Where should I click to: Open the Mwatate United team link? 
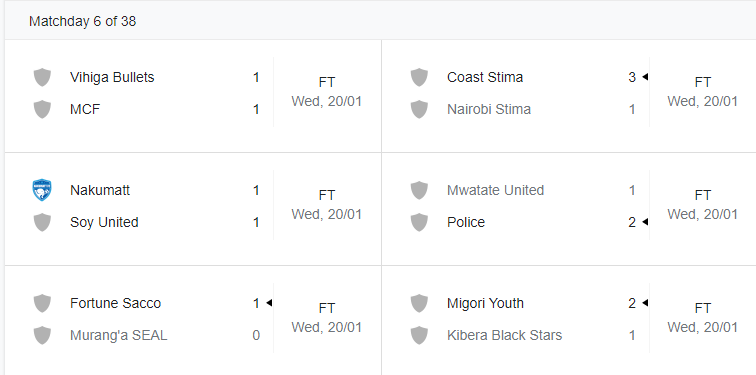click(495, 190)
